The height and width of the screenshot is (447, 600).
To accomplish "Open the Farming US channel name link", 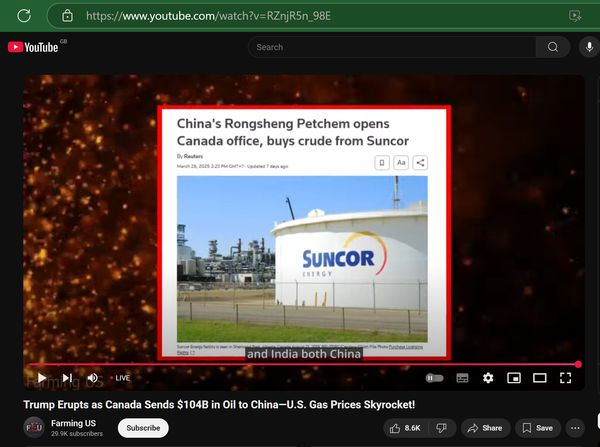I will (73, 423).
